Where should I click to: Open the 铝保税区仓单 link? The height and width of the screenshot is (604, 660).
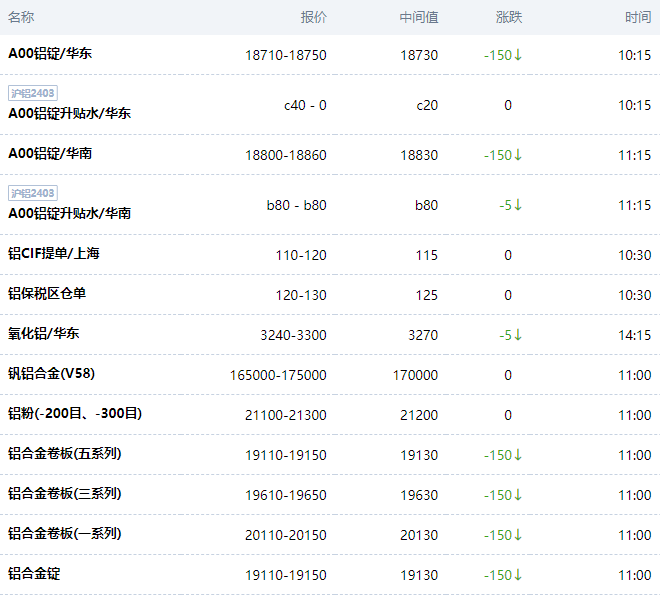[x=47, y=293]
